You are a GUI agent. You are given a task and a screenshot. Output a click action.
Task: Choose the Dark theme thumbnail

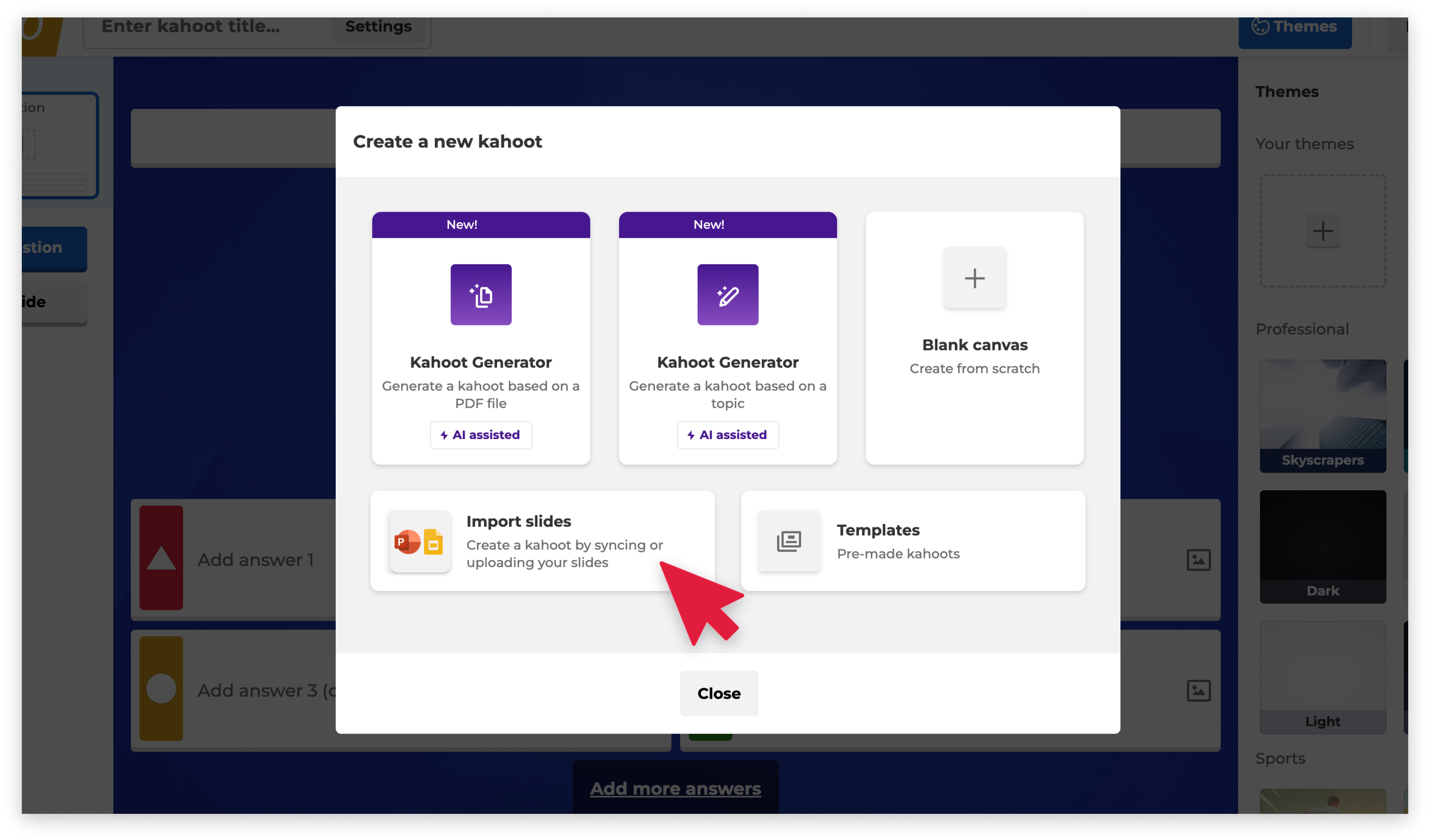(x=1323, y=547)
